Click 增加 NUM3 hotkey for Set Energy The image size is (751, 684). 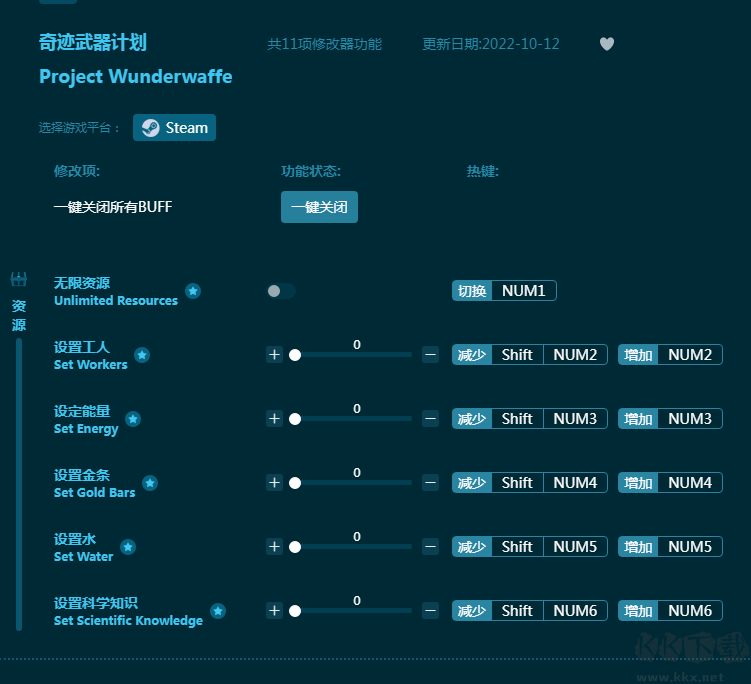[x=670, y=419]
